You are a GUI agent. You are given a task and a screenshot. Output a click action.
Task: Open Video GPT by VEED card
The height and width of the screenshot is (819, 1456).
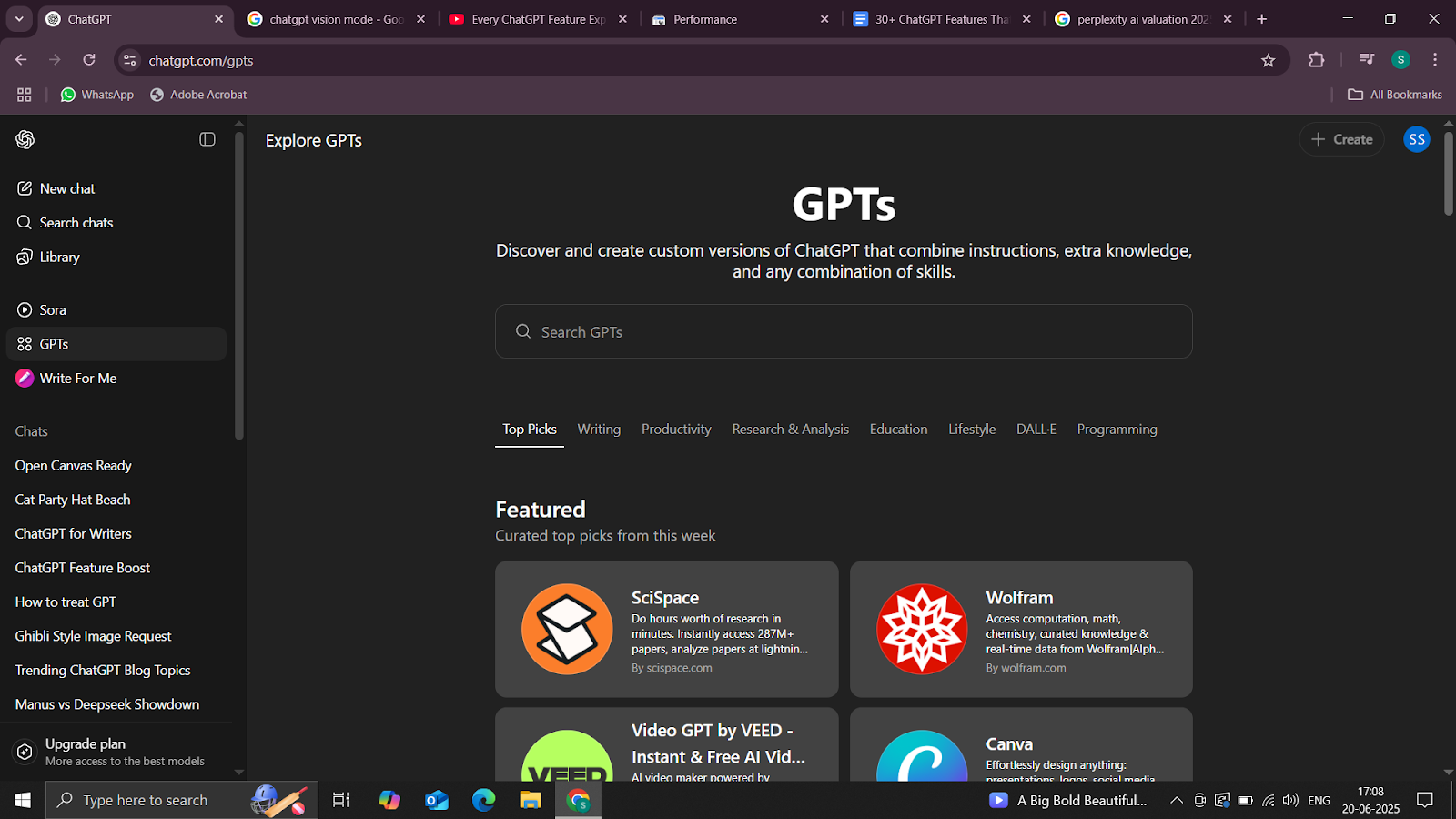coord(666,744)
